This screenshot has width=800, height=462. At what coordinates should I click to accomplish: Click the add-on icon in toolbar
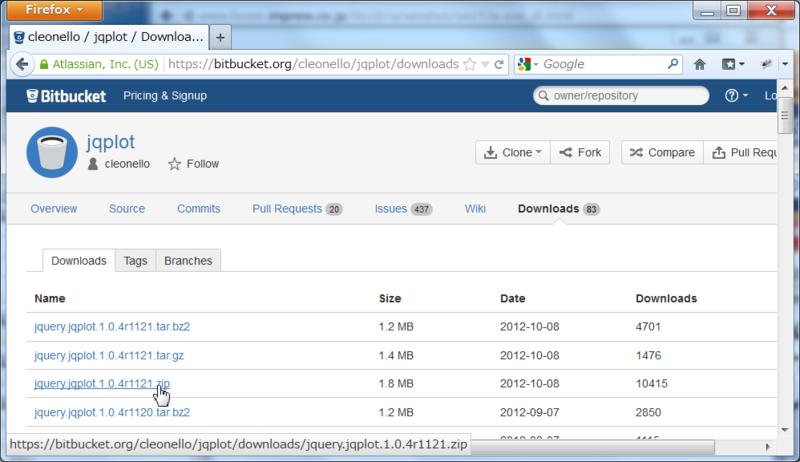tap(766, 64)
